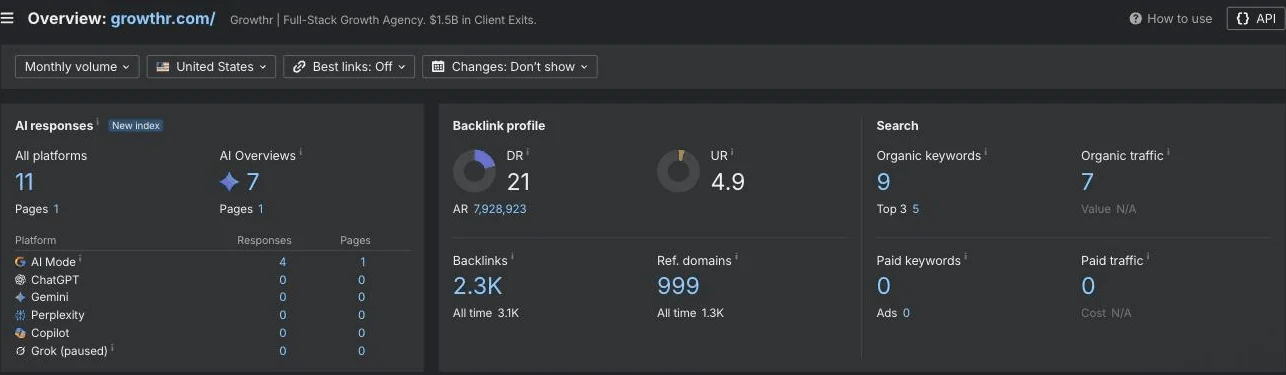Screen dimensions: 1286x375
Task: Open AR value 7,928,923
Action: [500, 209]
